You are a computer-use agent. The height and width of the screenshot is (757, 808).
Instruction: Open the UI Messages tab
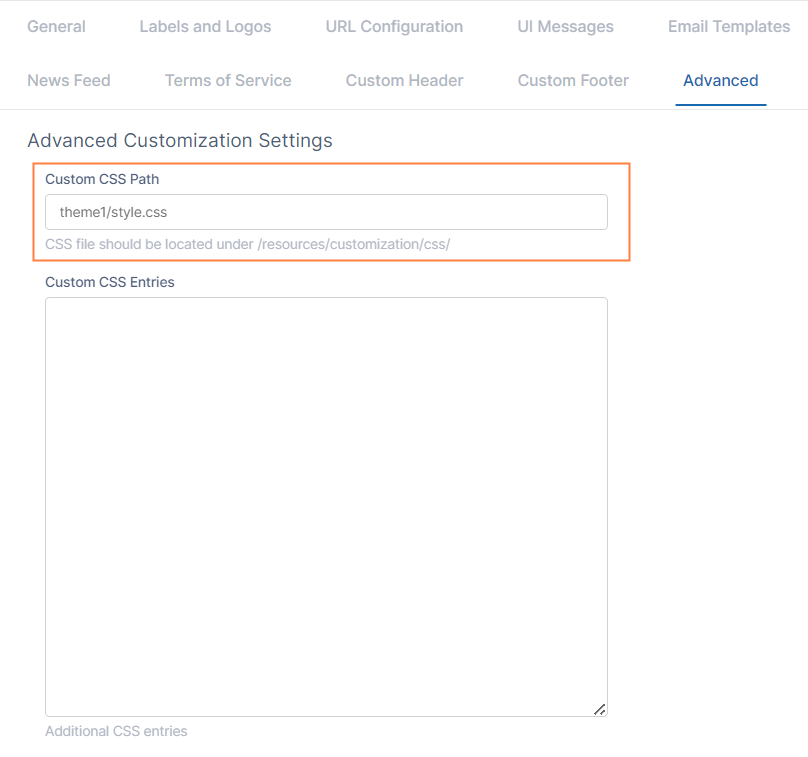coord(564,26)
